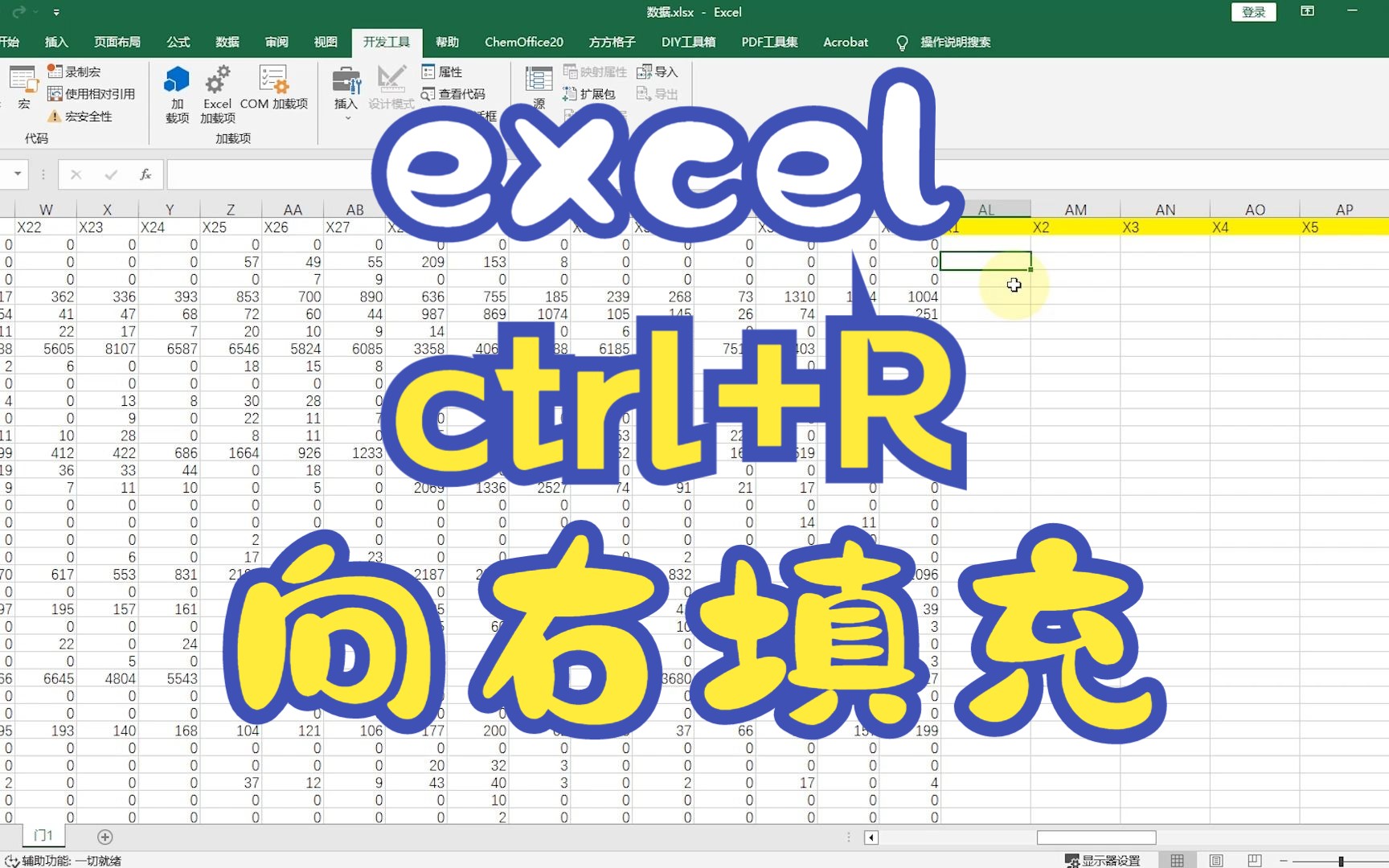Switch to the 数据 tab

pos(227,42)
